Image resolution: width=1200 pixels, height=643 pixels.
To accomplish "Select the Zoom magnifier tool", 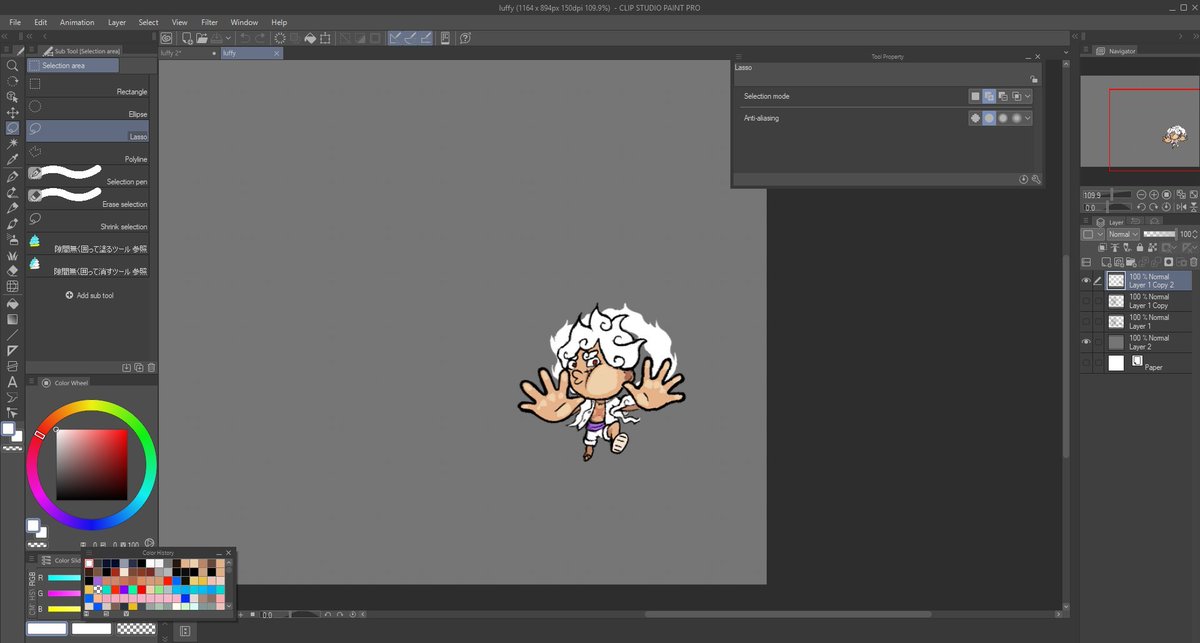I will 13,65.
